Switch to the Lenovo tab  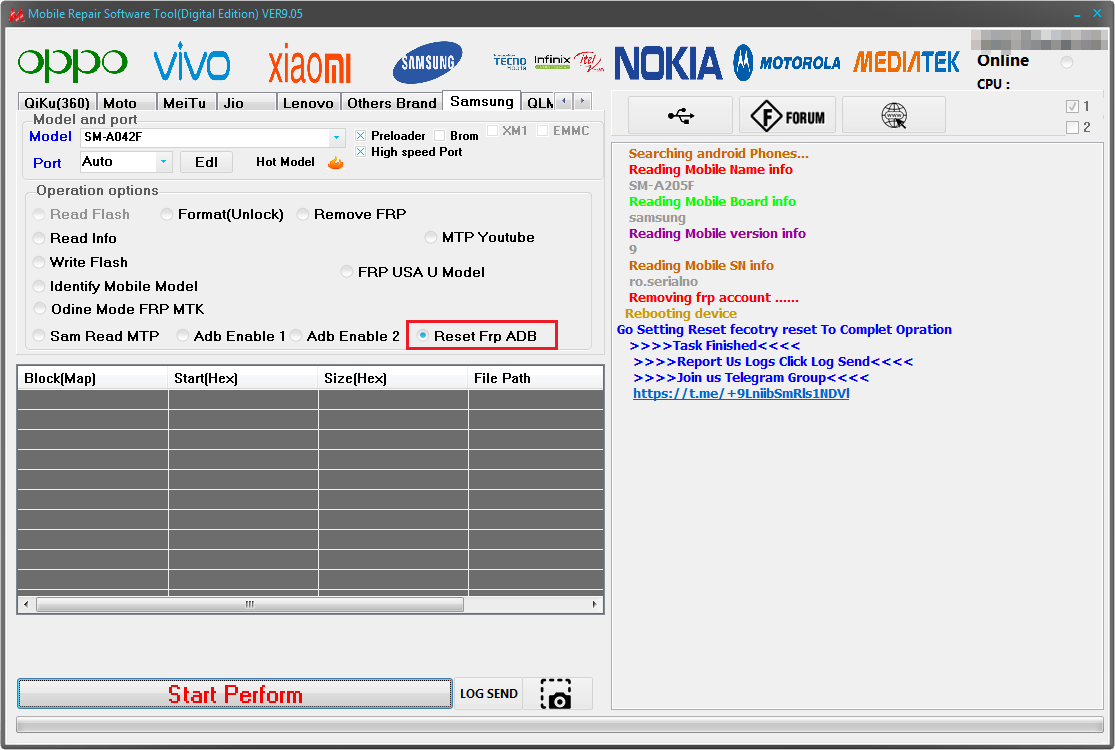coord(308,103)
